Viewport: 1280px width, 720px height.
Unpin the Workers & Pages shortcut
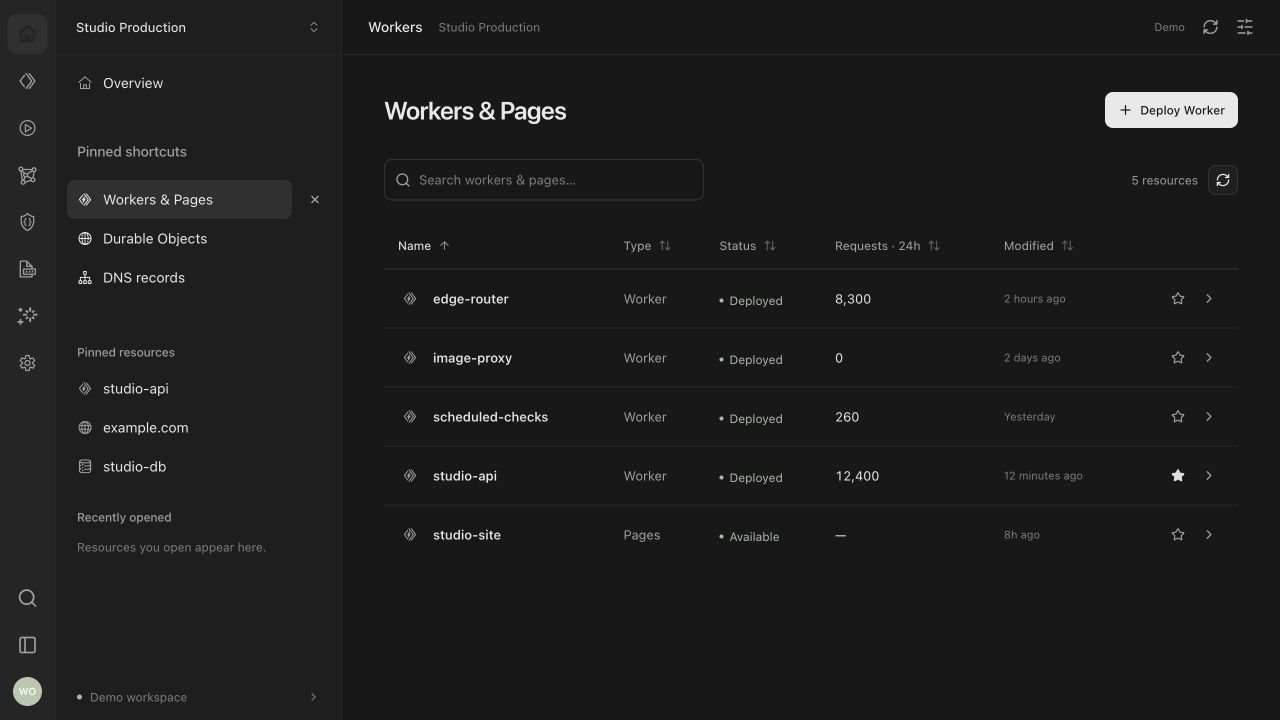point(315,200)
